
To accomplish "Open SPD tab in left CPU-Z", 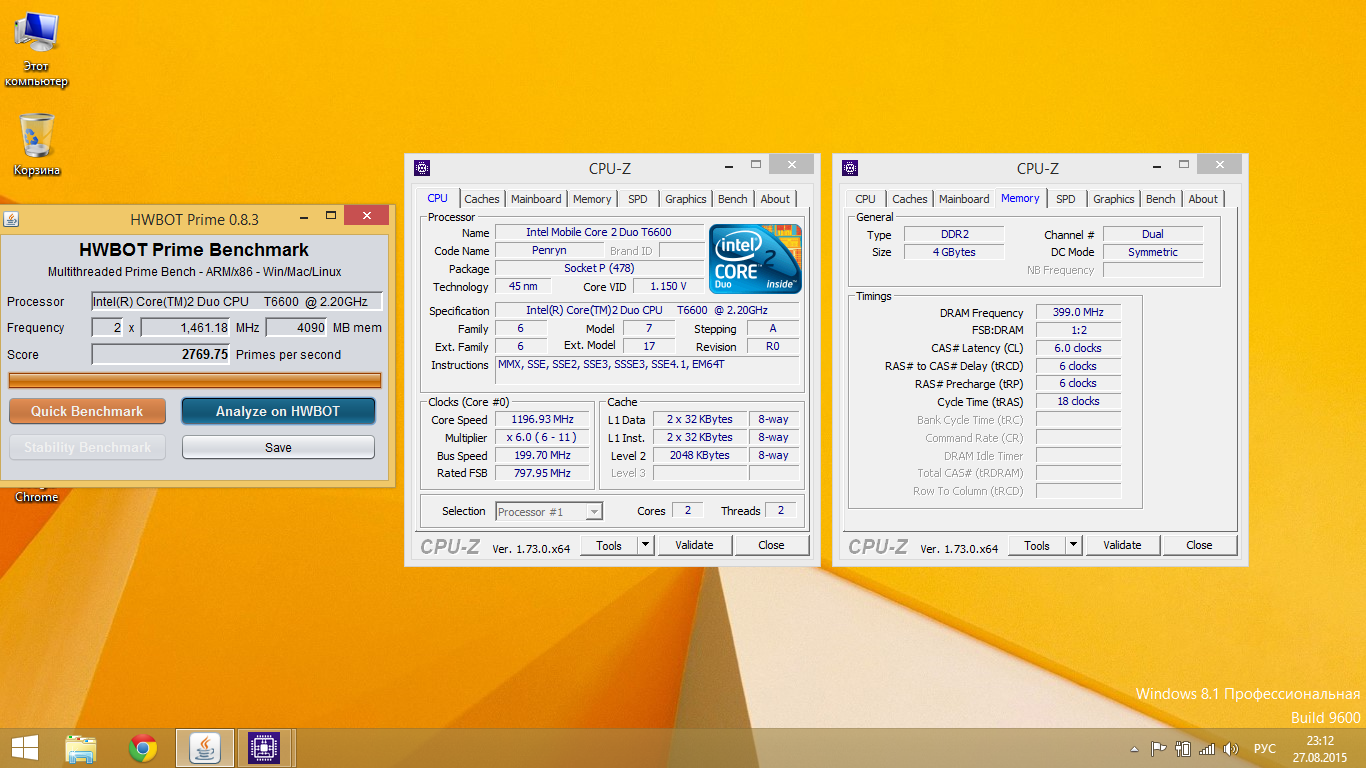I will 638,199.
